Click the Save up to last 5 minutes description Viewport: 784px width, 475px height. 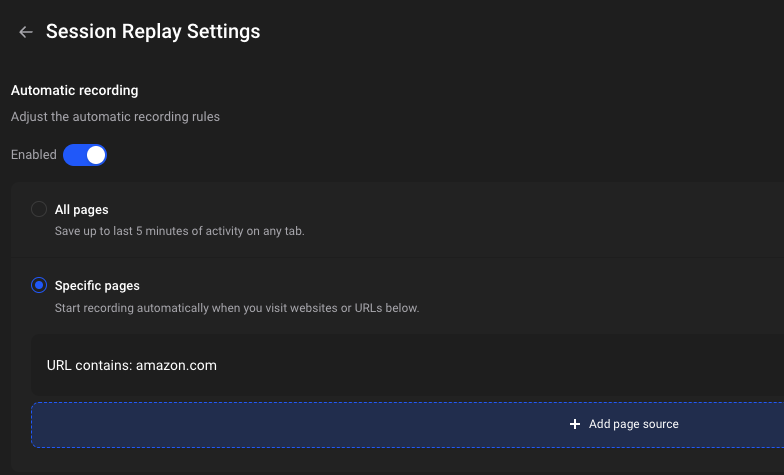coord(180,231)
